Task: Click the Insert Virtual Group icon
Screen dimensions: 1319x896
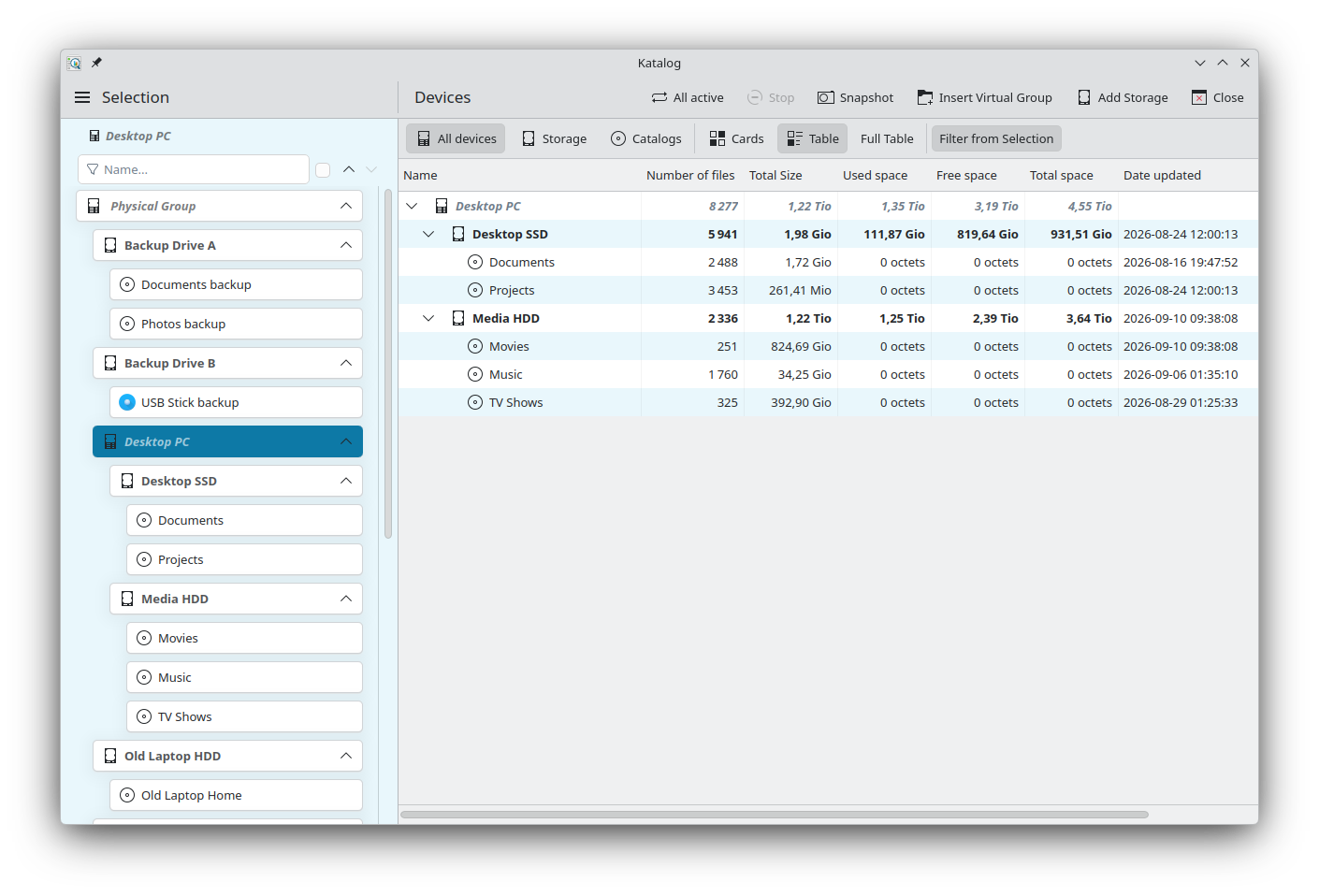Action: [x=925, y=97]
